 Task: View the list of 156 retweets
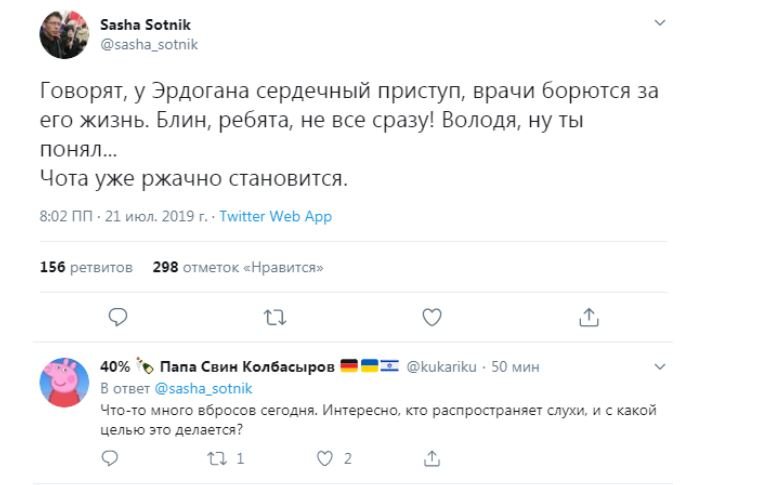pyautogui.click(x=86, y=267)
